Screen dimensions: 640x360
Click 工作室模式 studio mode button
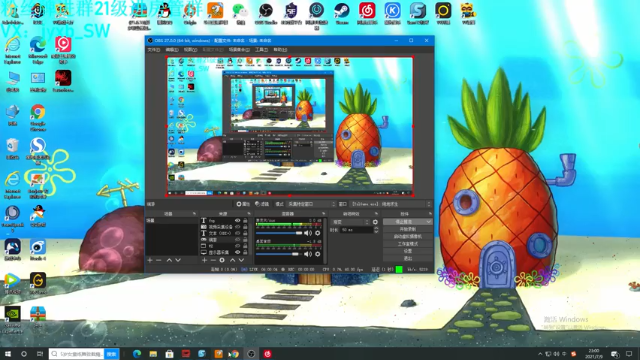click(407, 244)
